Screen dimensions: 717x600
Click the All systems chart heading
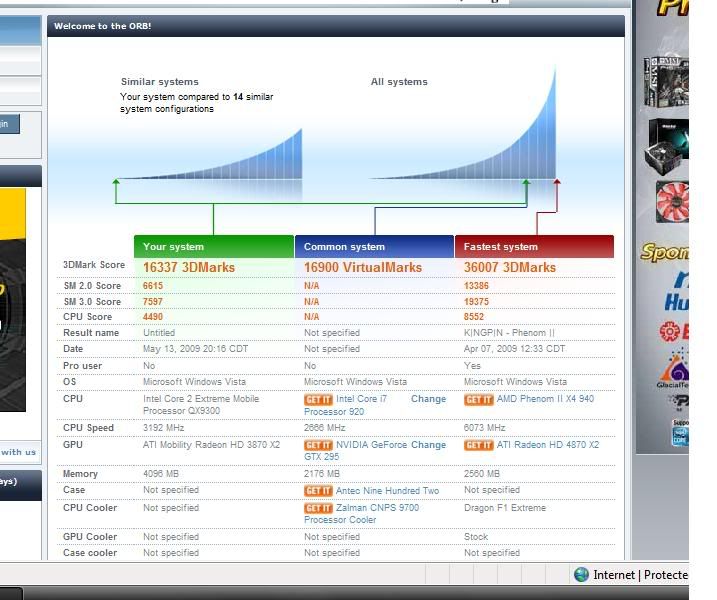coord(399,82)
